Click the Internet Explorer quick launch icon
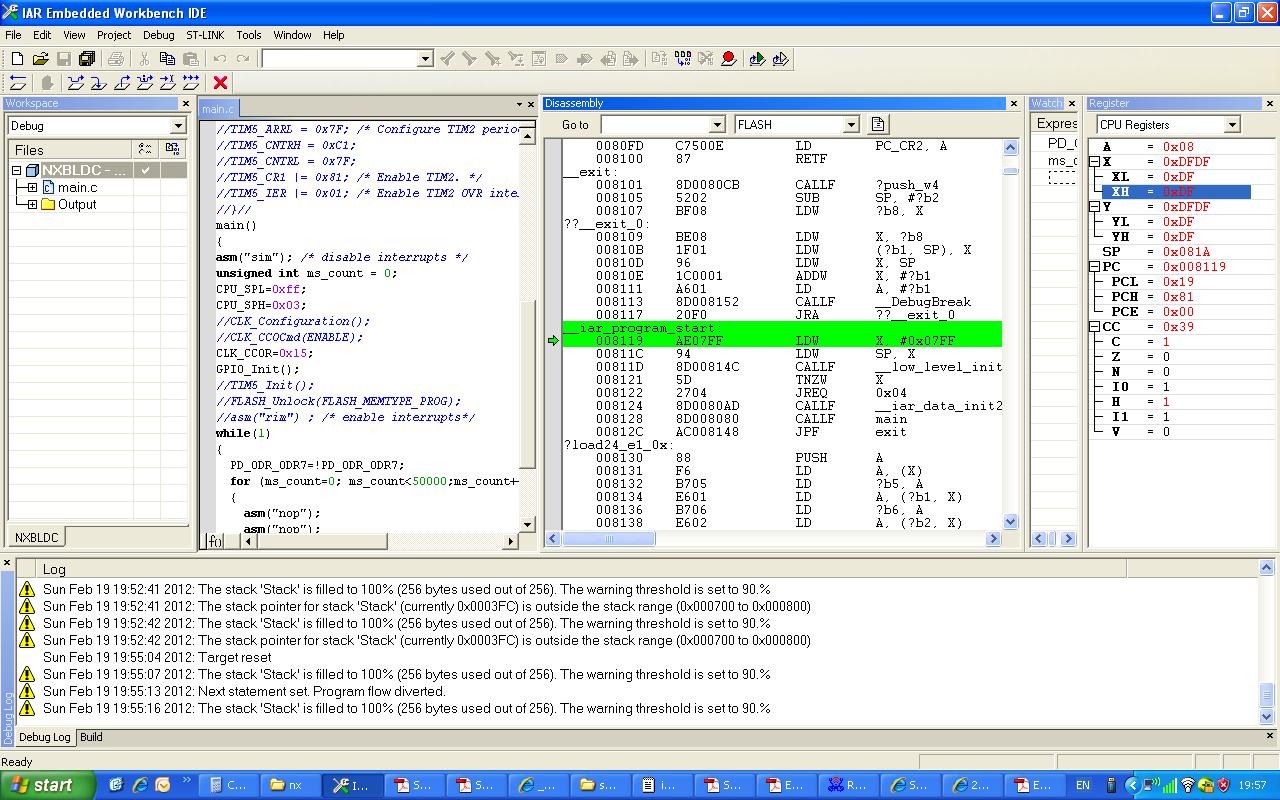 [140, 785]
